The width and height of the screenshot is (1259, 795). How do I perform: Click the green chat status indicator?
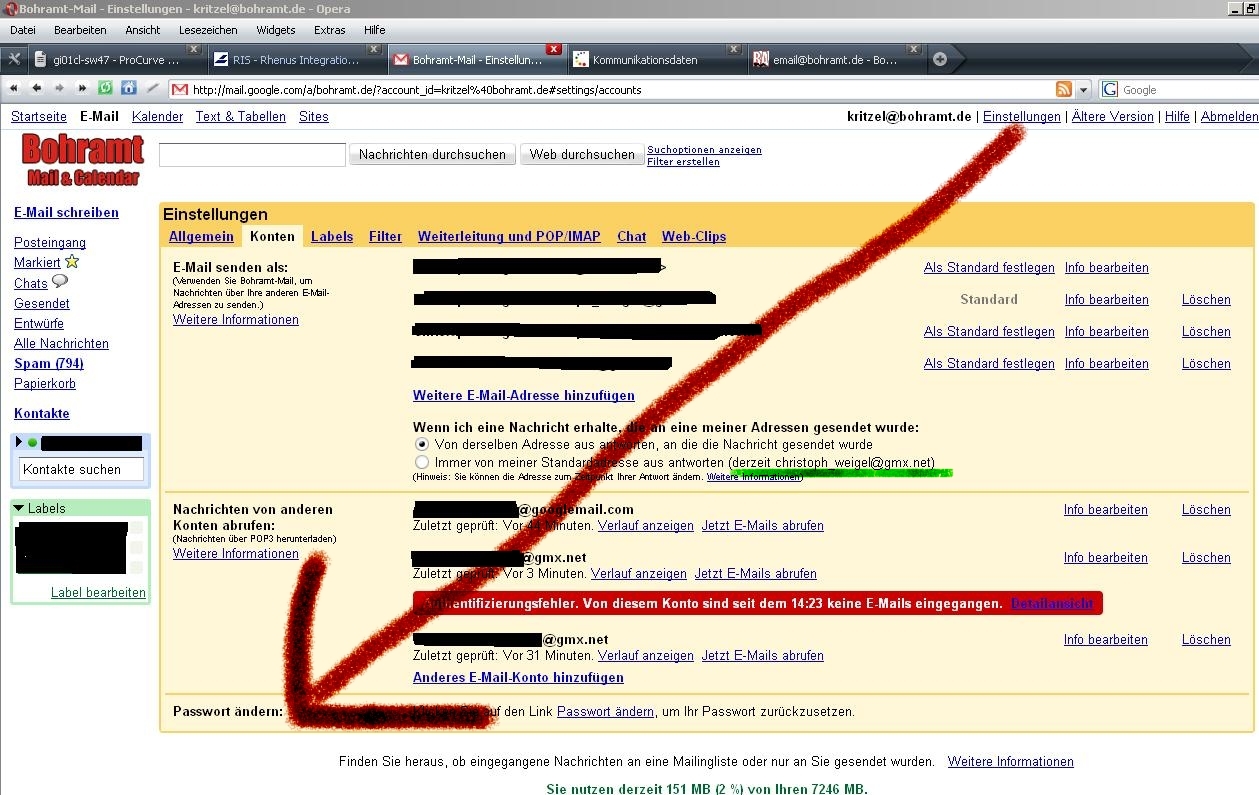tap(32, 443)
